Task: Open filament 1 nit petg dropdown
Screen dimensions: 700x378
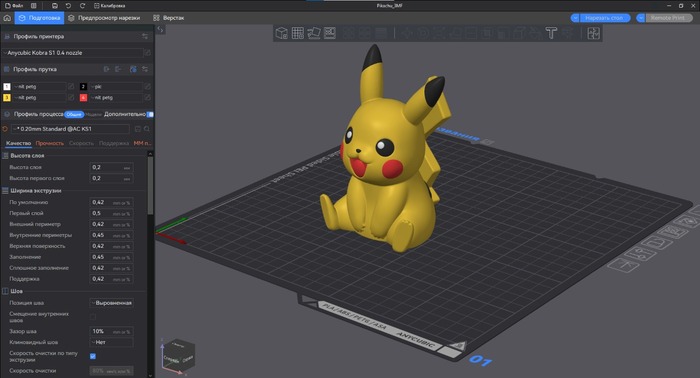Action: (x=39, y=87)
